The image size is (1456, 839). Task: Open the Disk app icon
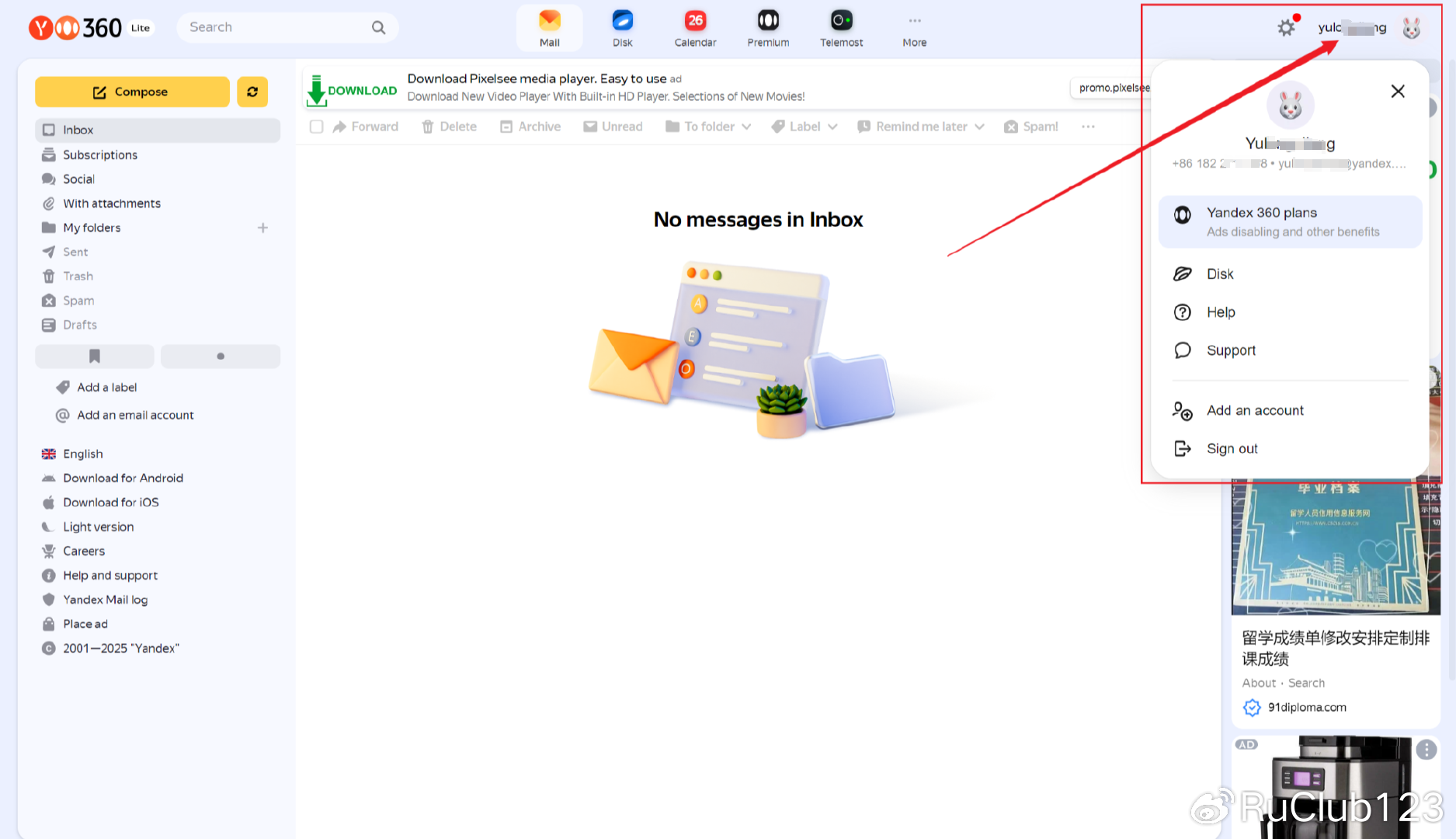[622, 28]
